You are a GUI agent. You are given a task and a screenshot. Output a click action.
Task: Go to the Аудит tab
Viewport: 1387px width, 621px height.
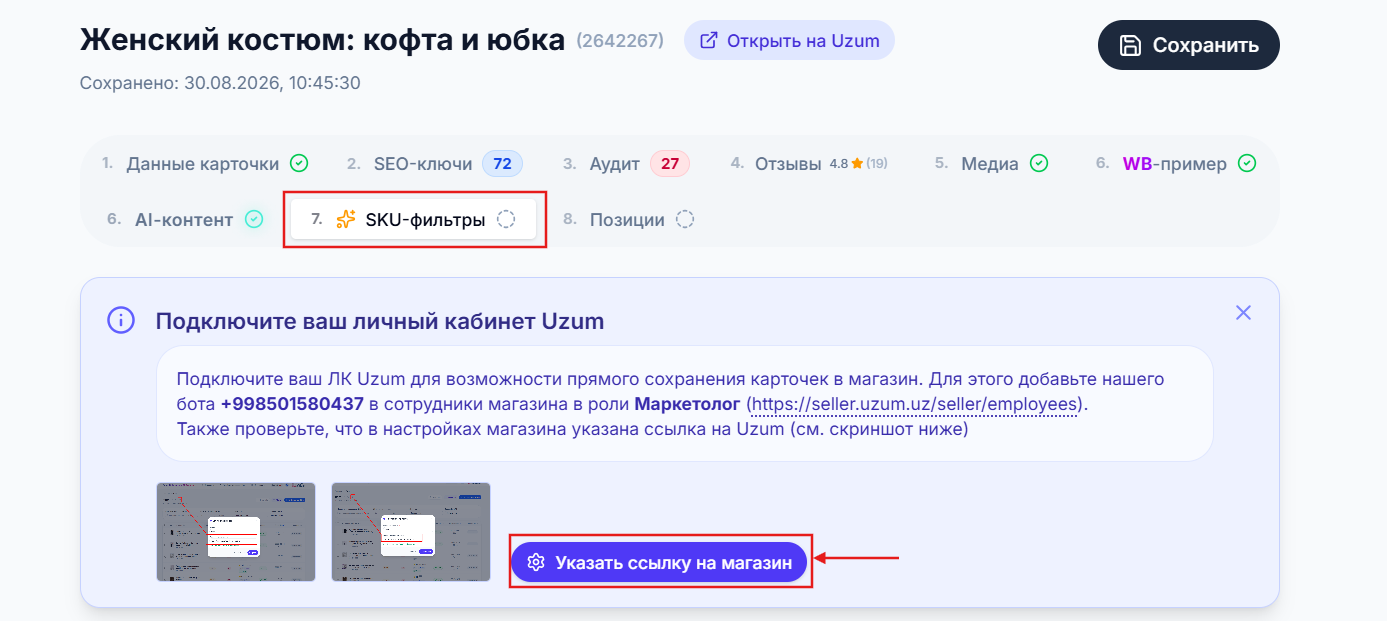point(625,164)
